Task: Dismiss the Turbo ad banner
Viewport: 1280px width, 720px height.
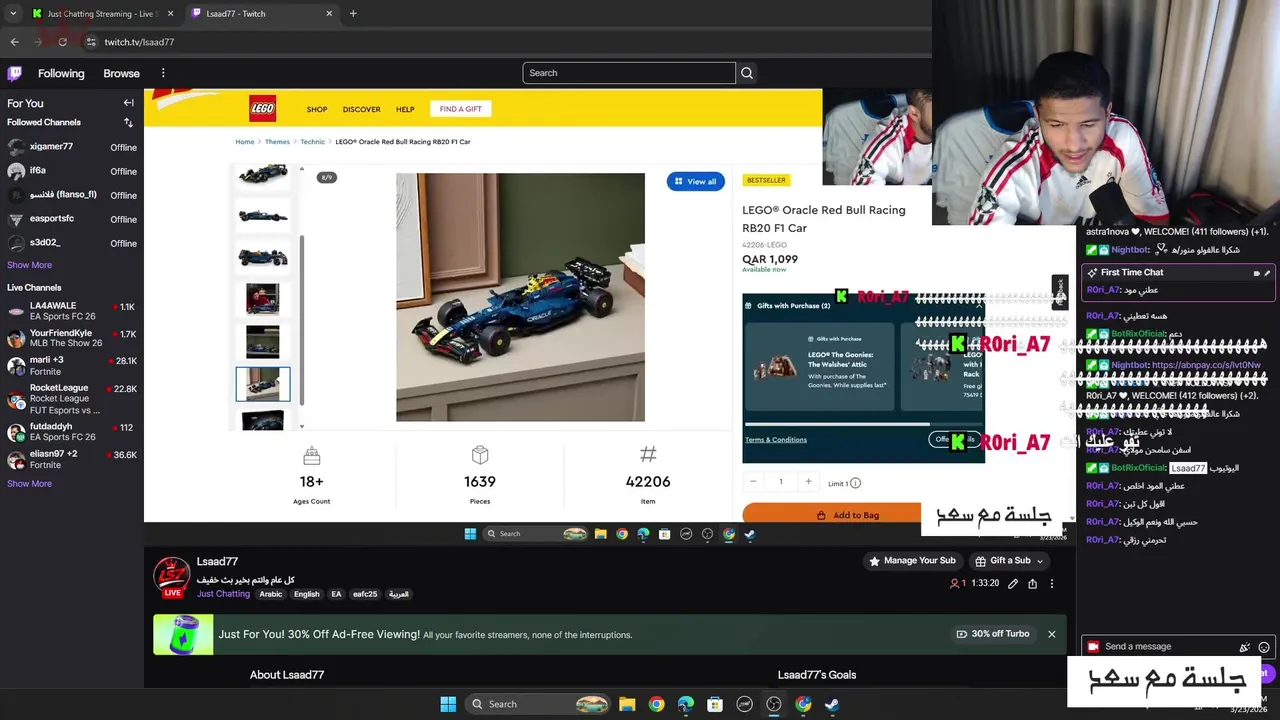Action: (x=1052, y=634)
